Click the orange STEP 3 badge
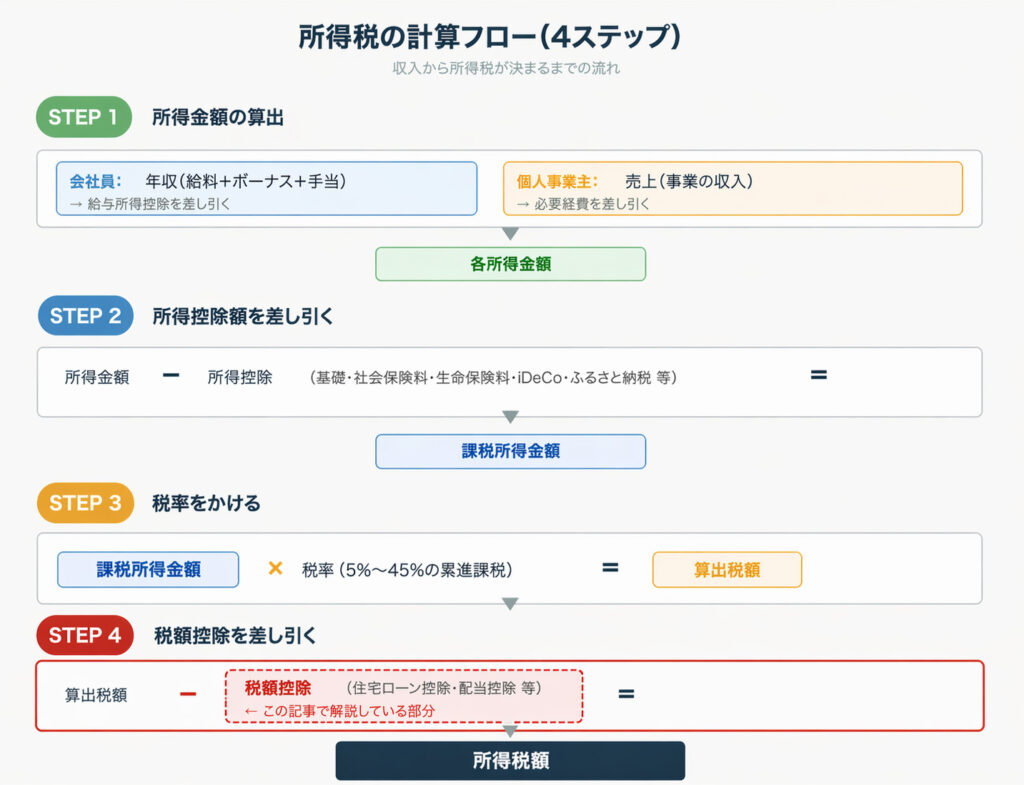Viewport: 1024px width, 785px height. click(x=85, y=503)
